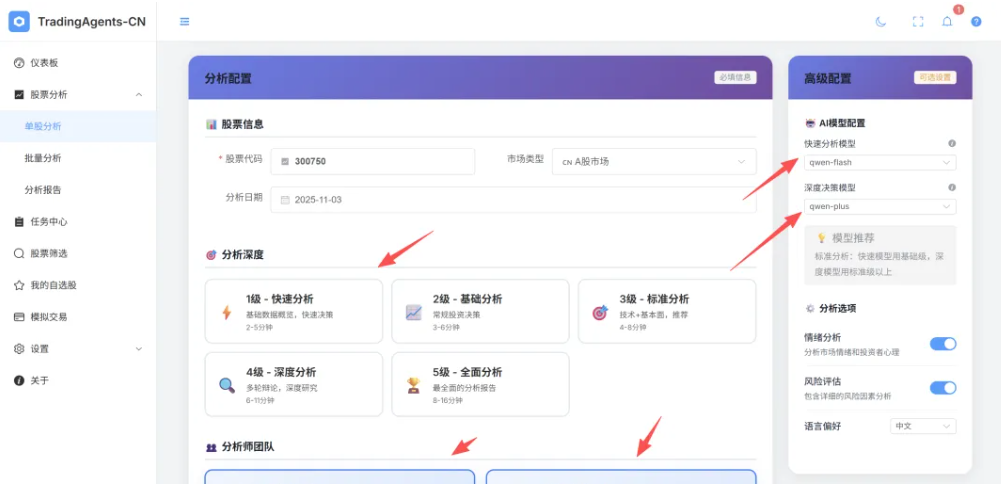
Task: Open the notification bell
Action: tap(947, 21)
